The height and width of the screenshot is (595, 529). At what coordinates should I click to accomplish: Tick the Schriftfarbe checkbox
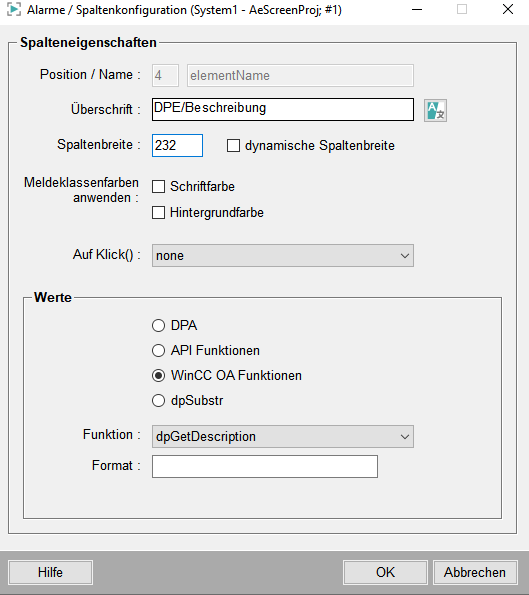[x=158, y=187]
